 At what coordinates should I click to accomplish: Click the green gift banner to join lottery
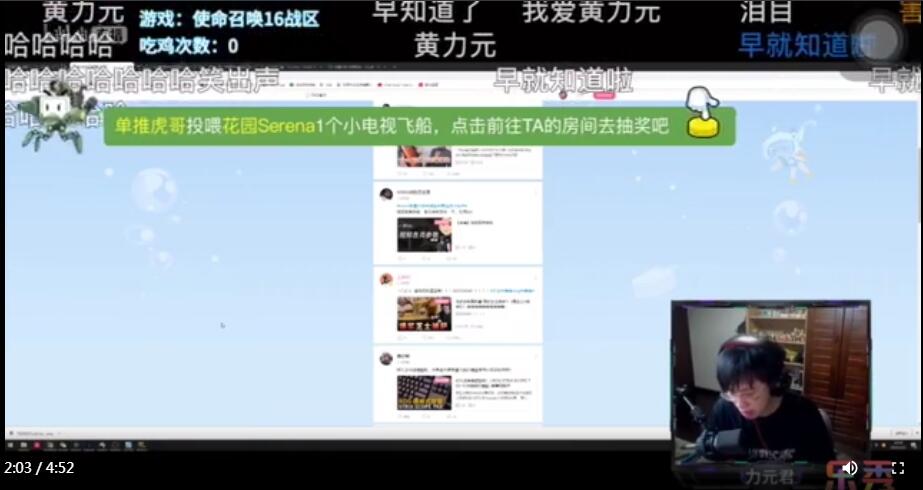420,127
